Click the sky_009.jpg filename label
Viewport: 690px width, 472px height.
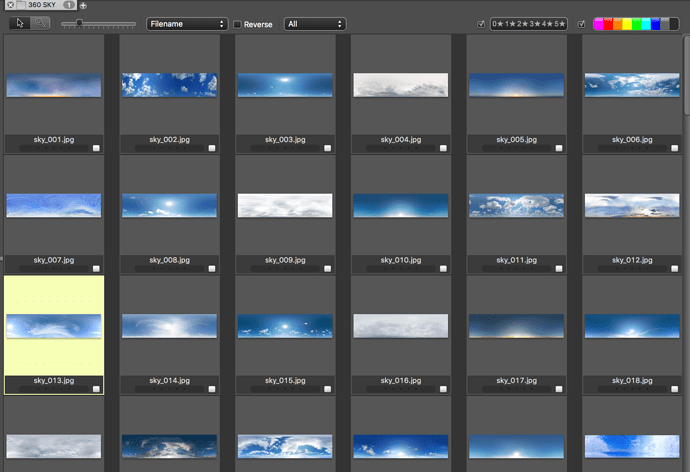coord(285,260)
